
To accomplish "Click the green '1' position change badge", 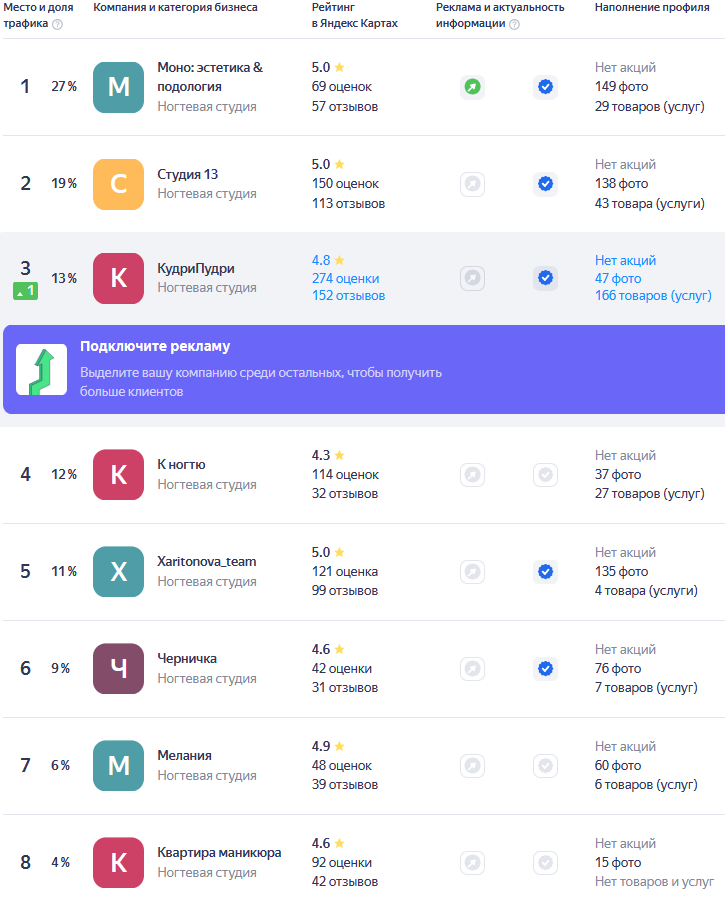I will [x=25, y=291].
